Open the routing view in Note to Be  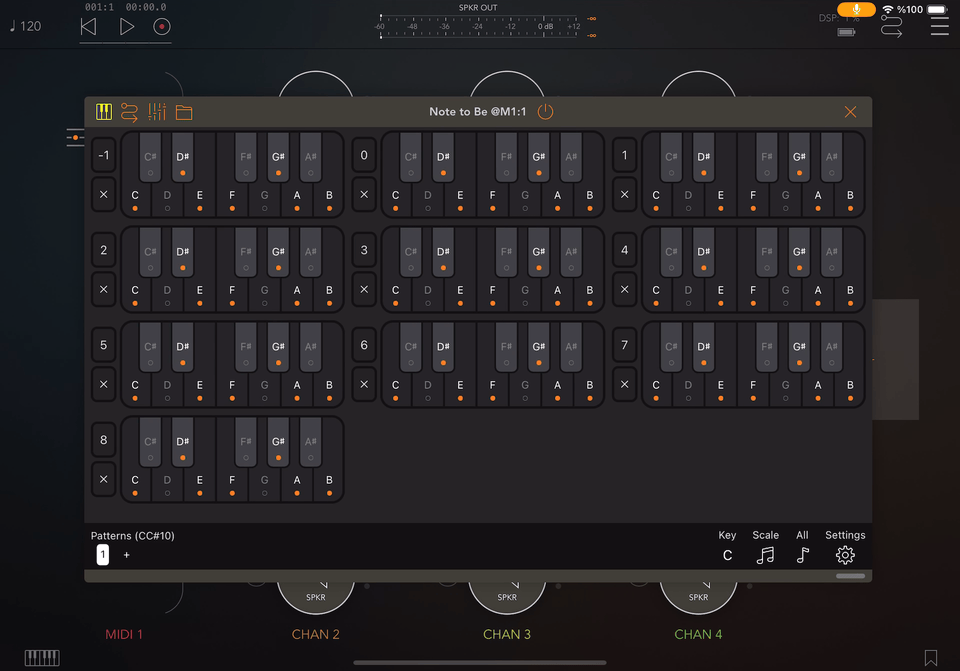[129, 112]
